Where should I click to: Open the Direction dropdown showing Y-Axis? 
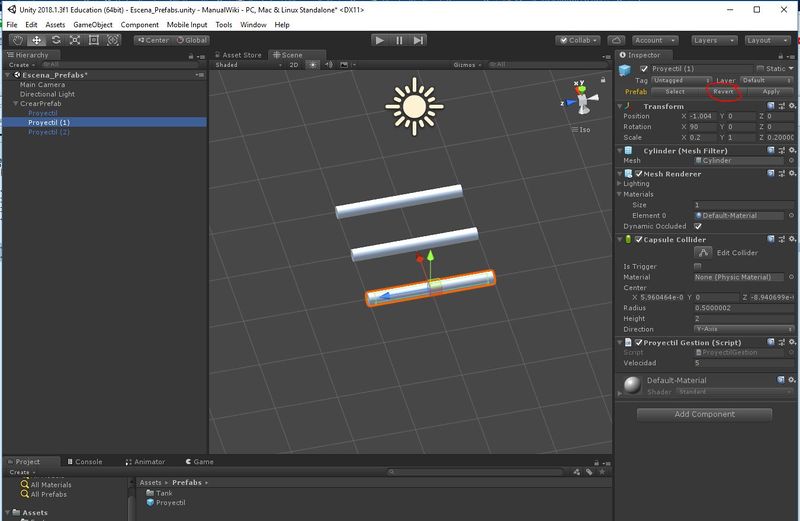point(744,329)
